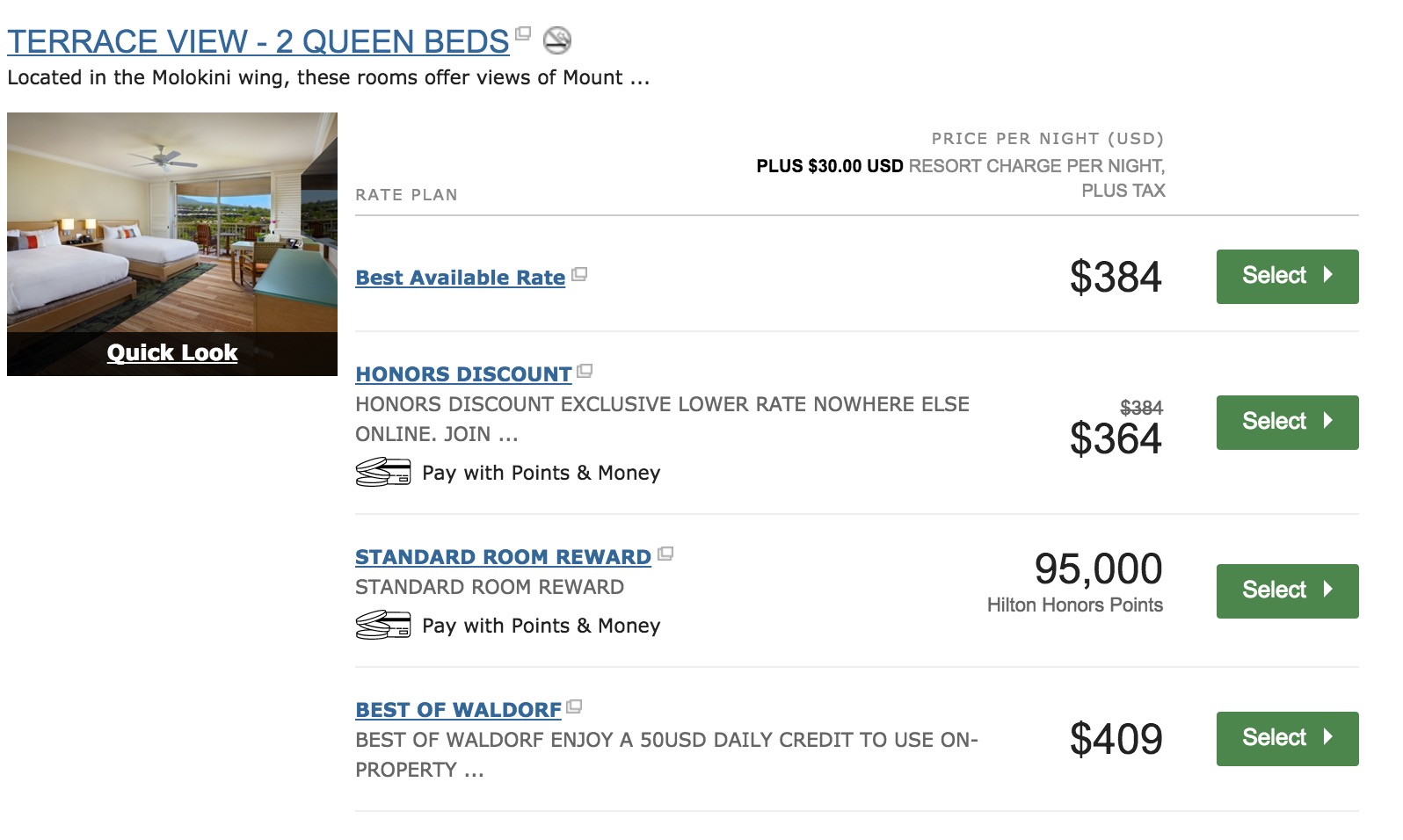Open popup icon next to Best of Waldorf
Viewport: 1403px width, 840px height.
pyautogui.click(x=575, y=707)
